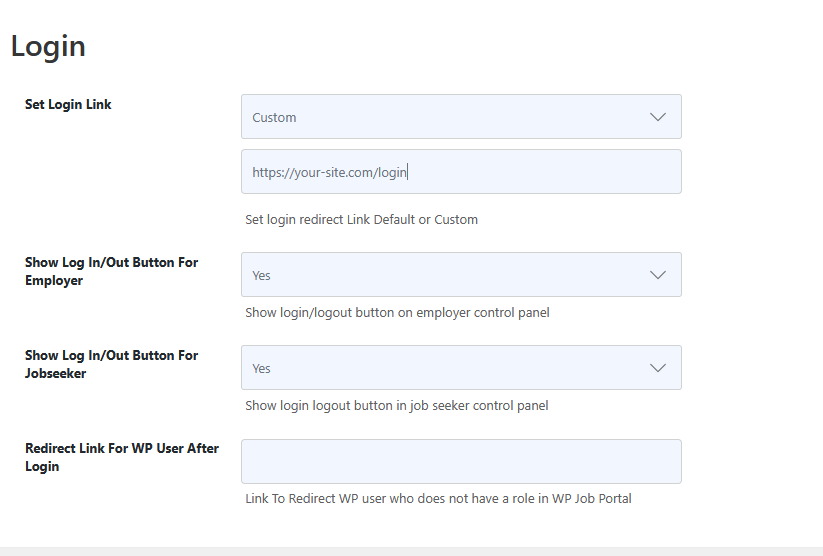Click the Yes value in jobseeker select

pyautogui.click(x=261, y=368)
